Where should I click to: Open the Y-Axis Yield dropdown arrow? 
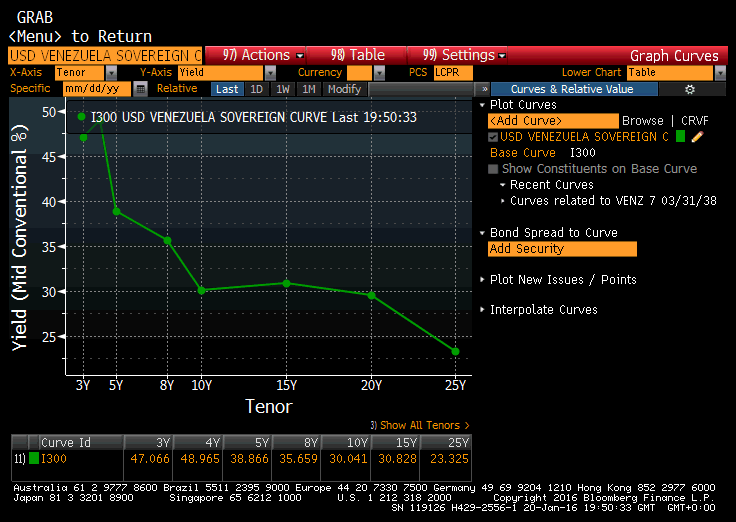point(270,73)
